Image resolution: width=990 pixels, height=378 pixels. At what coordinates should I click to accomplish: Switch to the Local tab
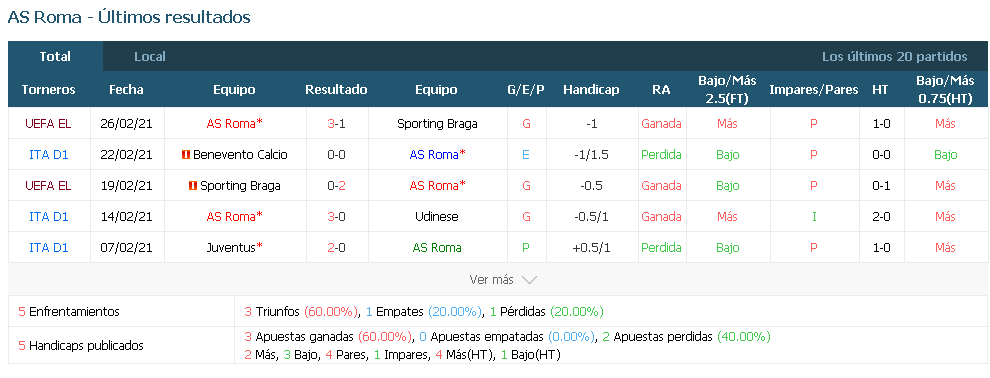150,56
